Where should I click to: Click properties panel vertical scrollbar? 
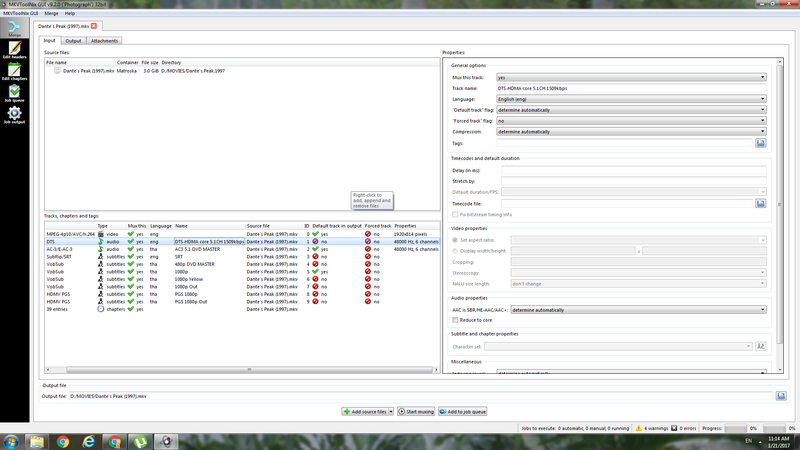pyautogui.click(x=780, y=204)
